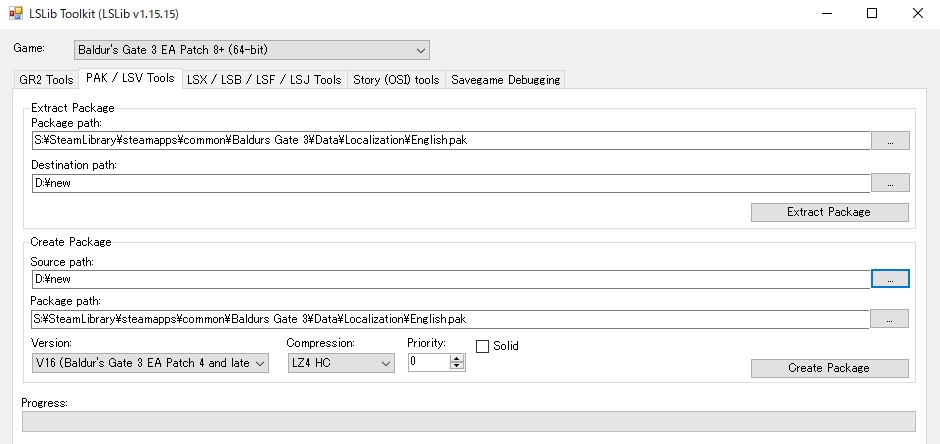Click the 'Destination path:' label
This screenshot has height=444, width=940.
74,165
